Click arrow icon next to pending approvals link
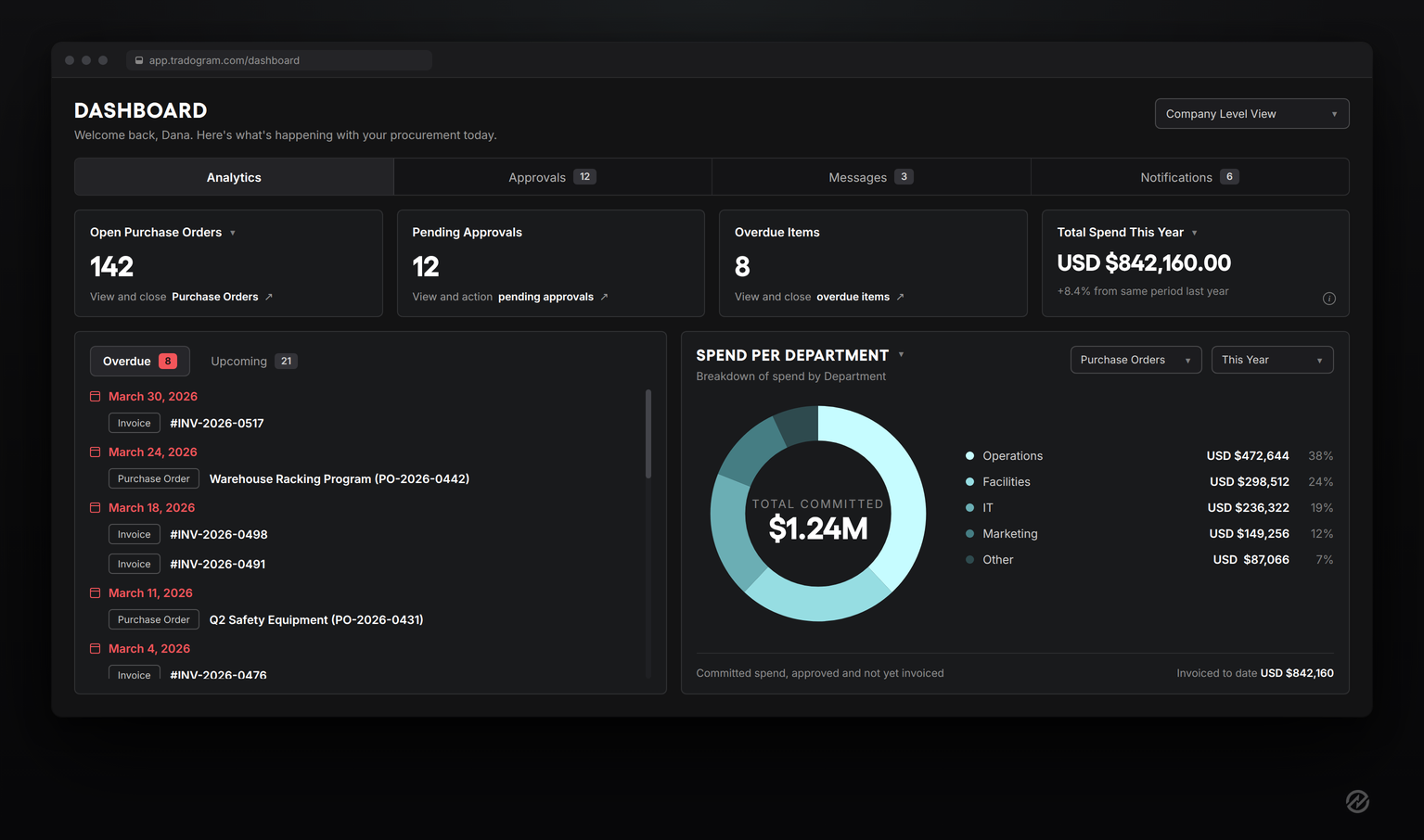The height and width of the screenshot is (840, 1424). click(604, 297)
